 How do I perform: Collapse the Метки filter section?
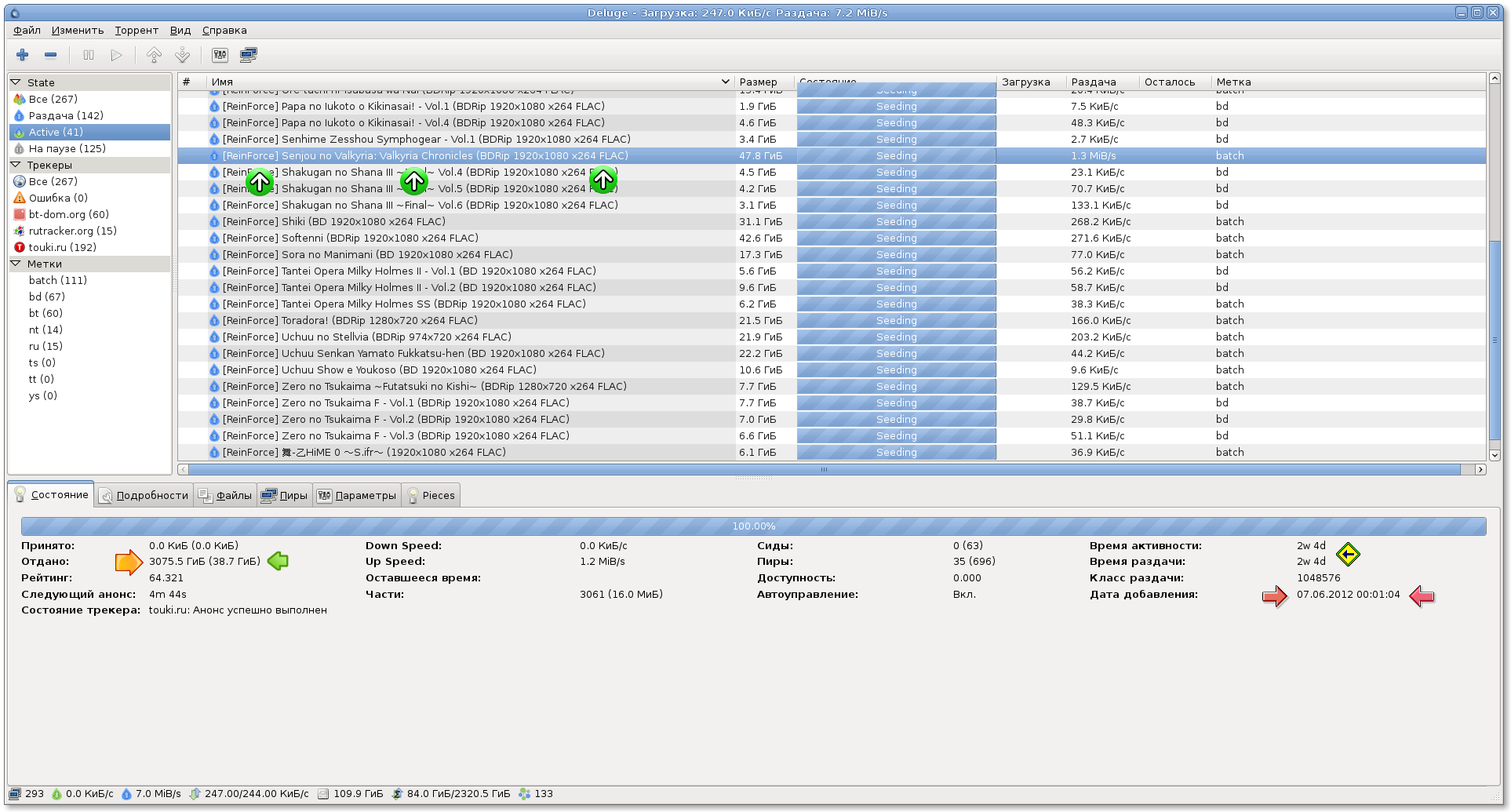16,264
